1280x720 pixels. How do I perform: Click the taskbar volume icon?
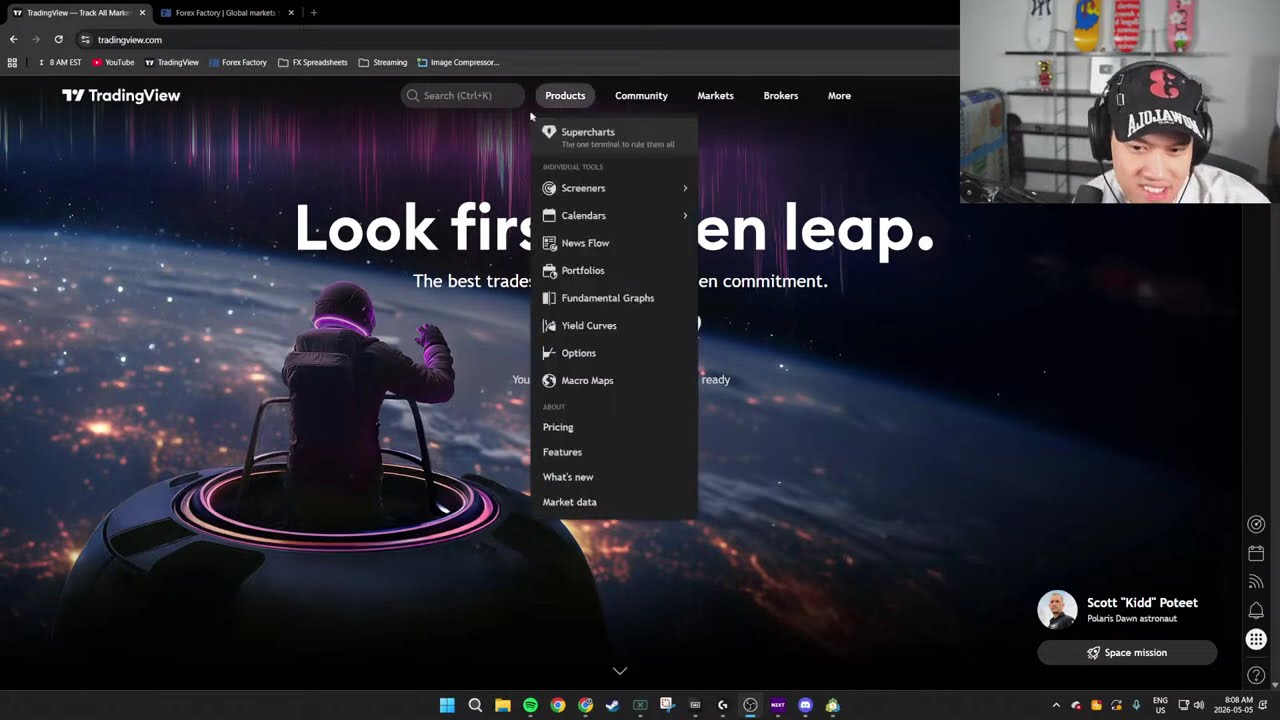[x=1199, y=705]
